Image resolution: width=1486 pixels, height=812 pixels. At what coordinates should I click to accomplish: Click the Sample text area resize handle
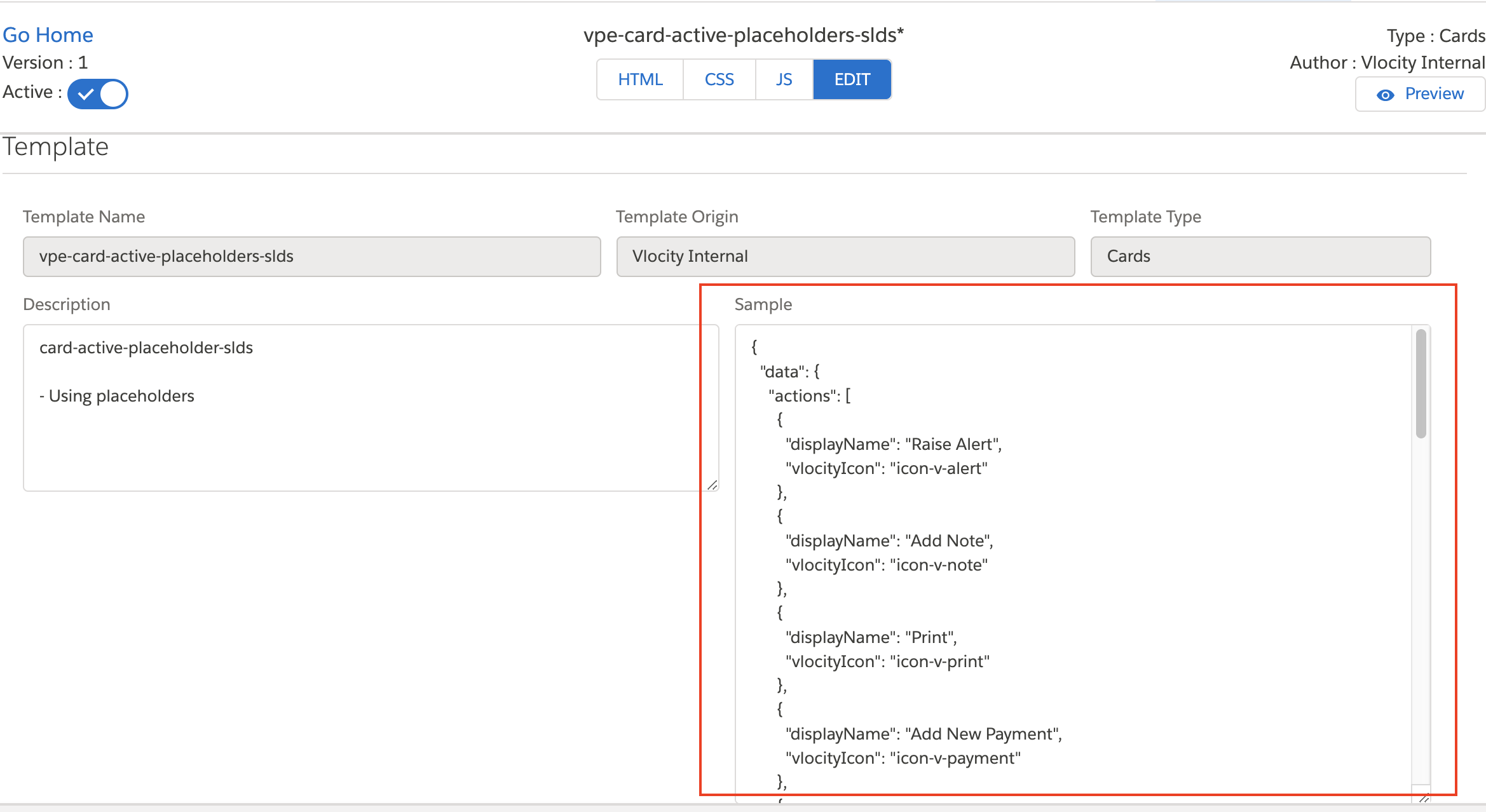[1424, 798]
